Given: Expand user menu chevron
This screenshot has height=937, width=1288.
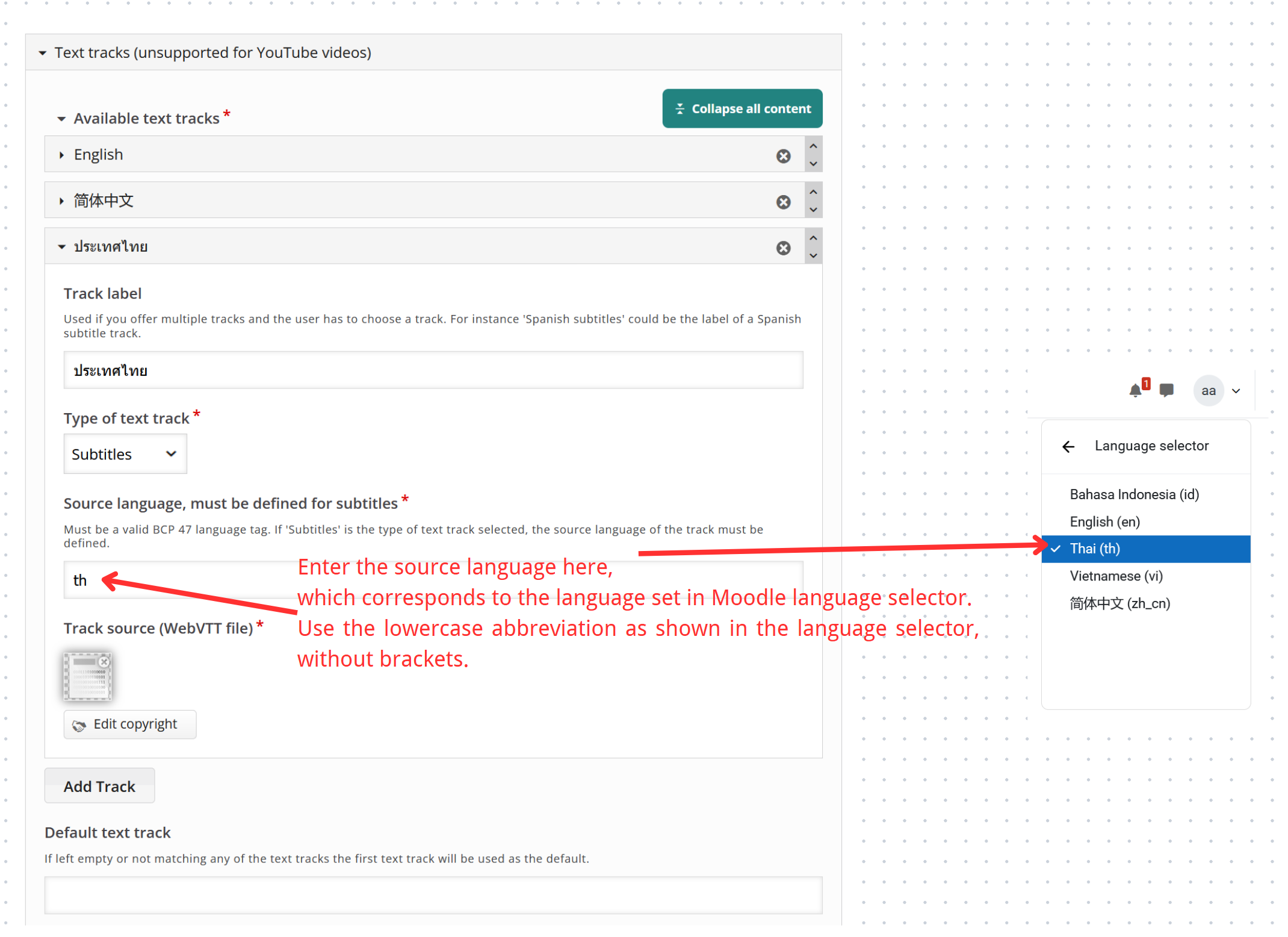Looking at the screenshot, I should pos(1236,391).
